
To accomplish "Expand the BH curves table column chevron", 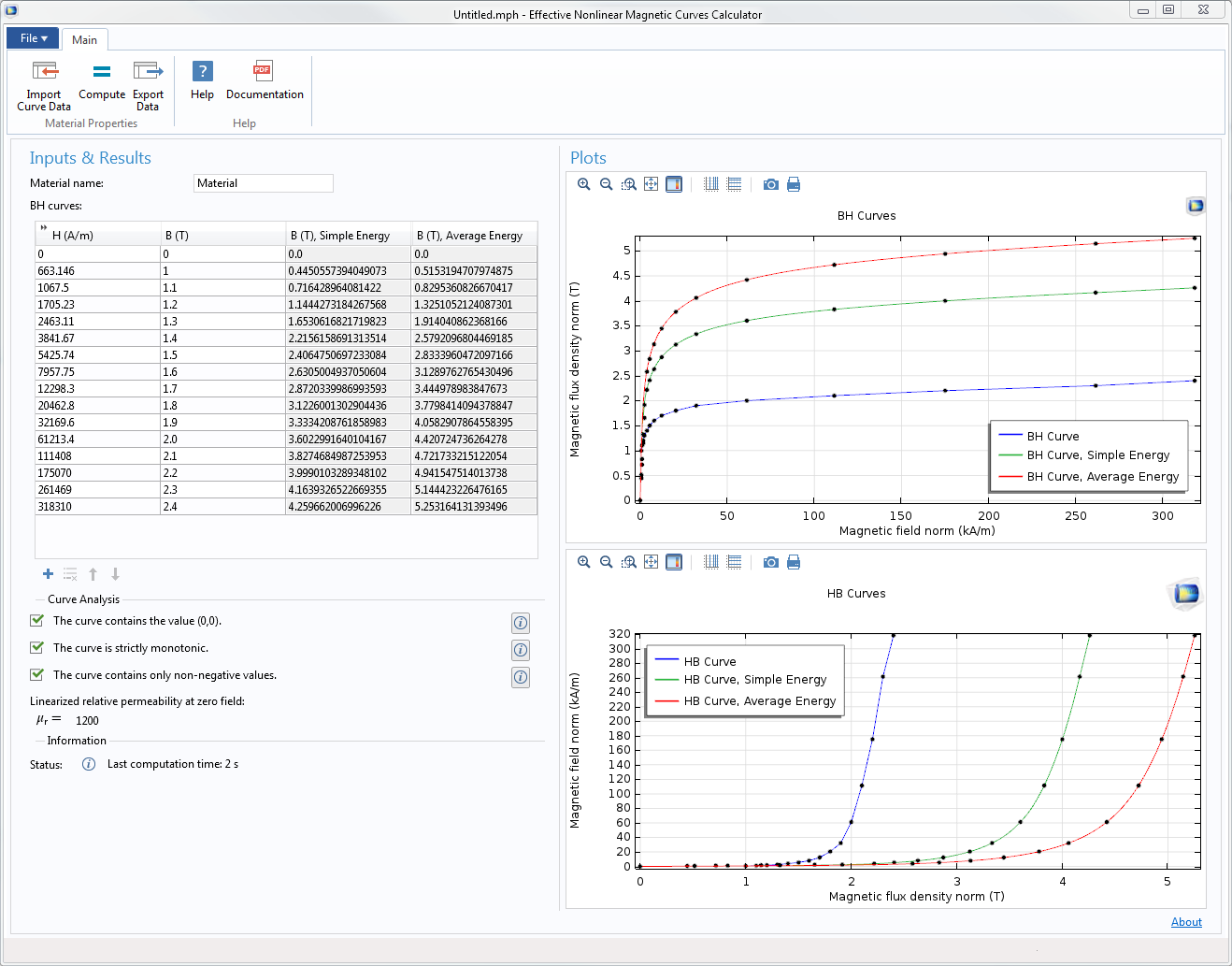I will coord(43,227).
